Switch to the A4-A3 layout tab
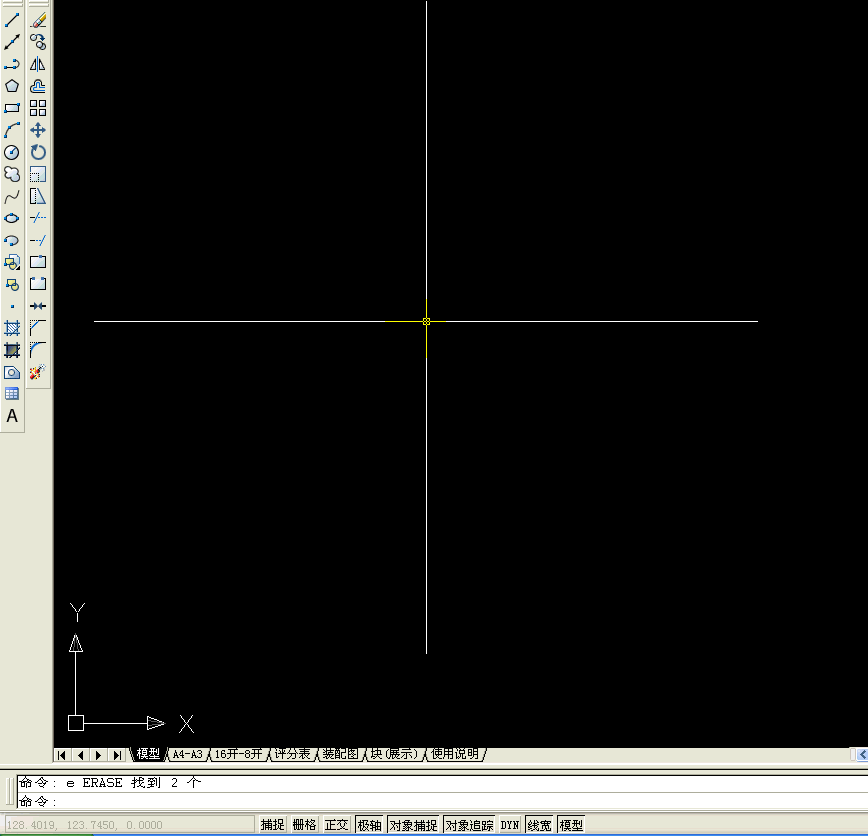 [188, 754]
